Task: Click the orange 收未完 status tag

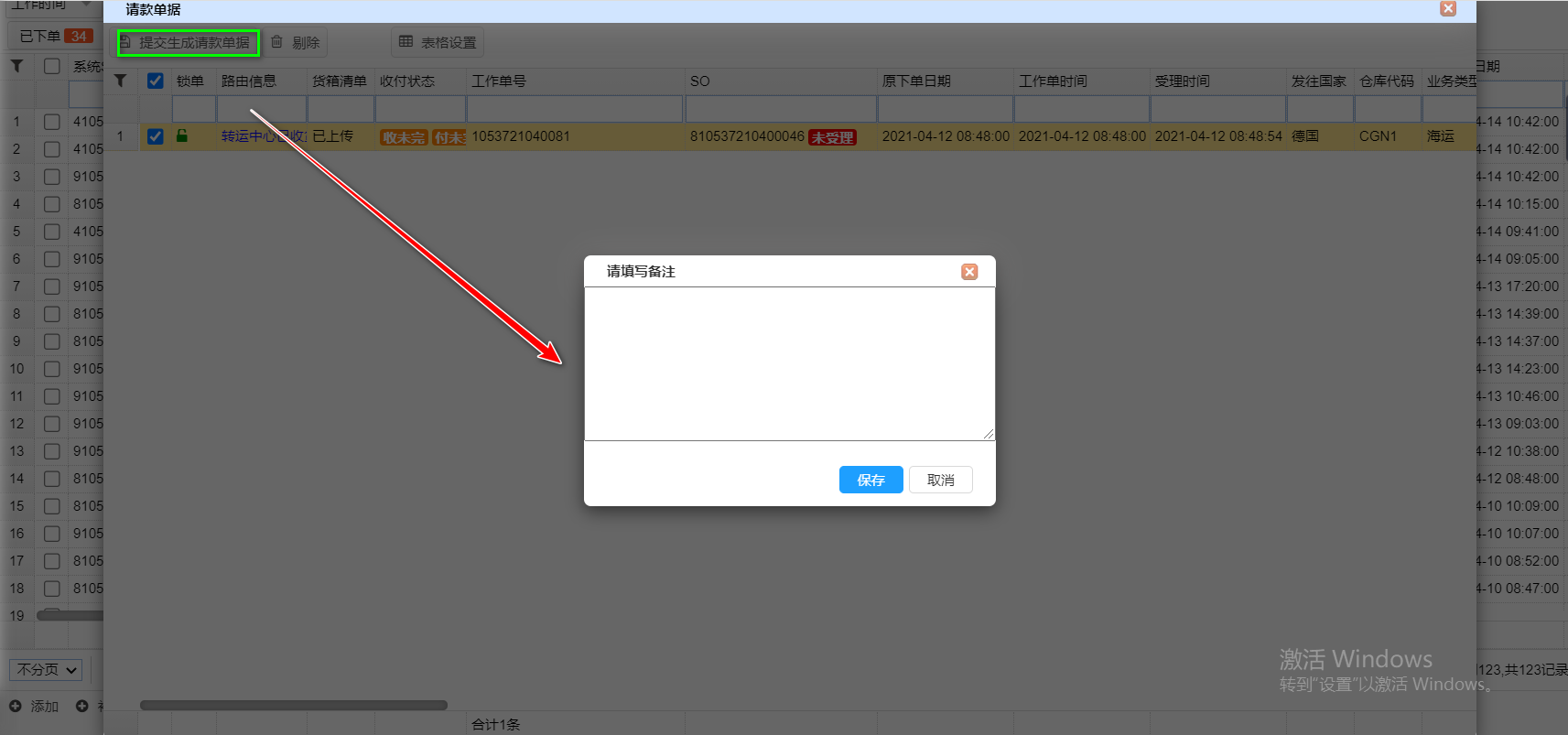Action: 404,137
